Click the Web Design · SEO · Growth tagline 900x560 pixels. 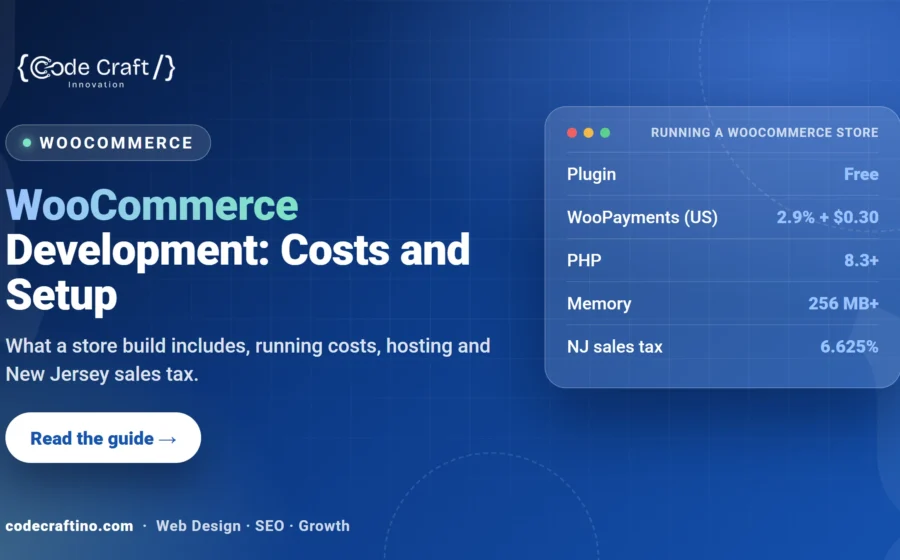coord(253,526)
